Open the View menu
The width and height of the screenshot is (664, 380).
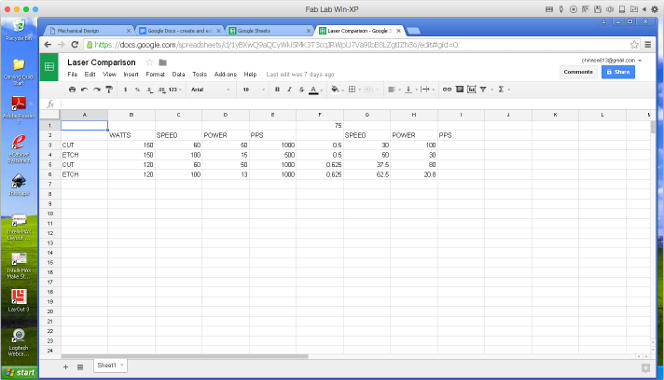pyautogui.click(x=109, y=74)
